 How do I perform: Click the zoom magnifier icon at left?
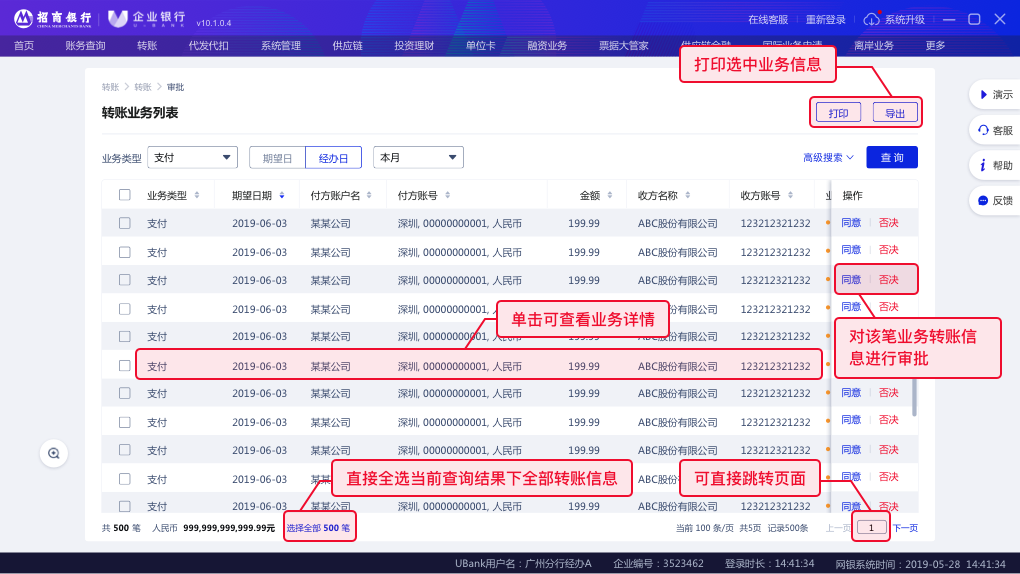pos(54,453)
